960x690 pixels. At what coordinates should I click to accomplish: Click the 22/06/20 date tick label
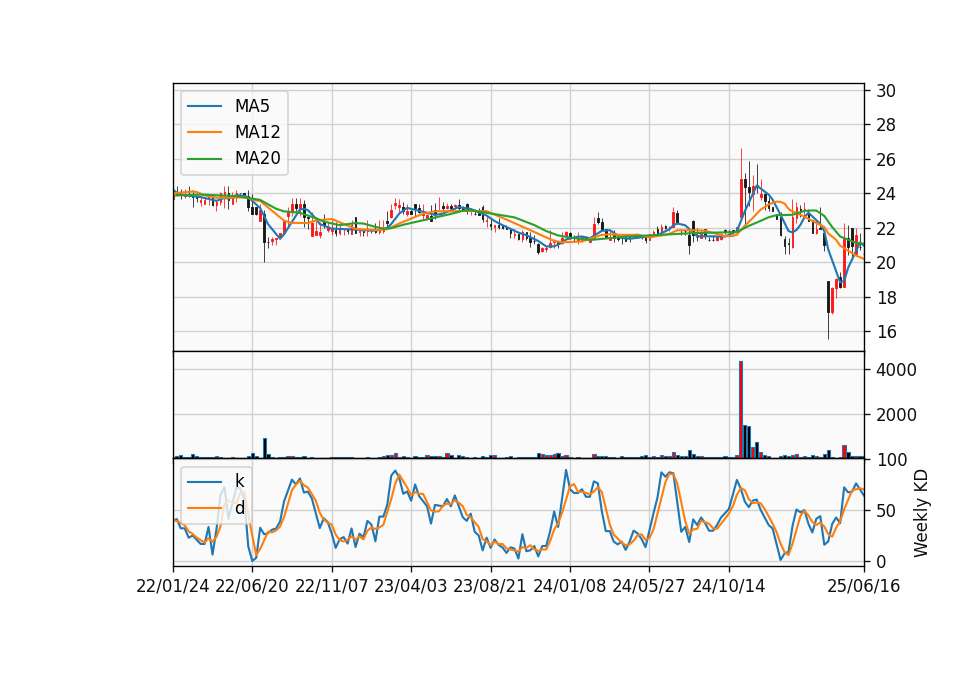pyautogui.click(x=252, y=586)
